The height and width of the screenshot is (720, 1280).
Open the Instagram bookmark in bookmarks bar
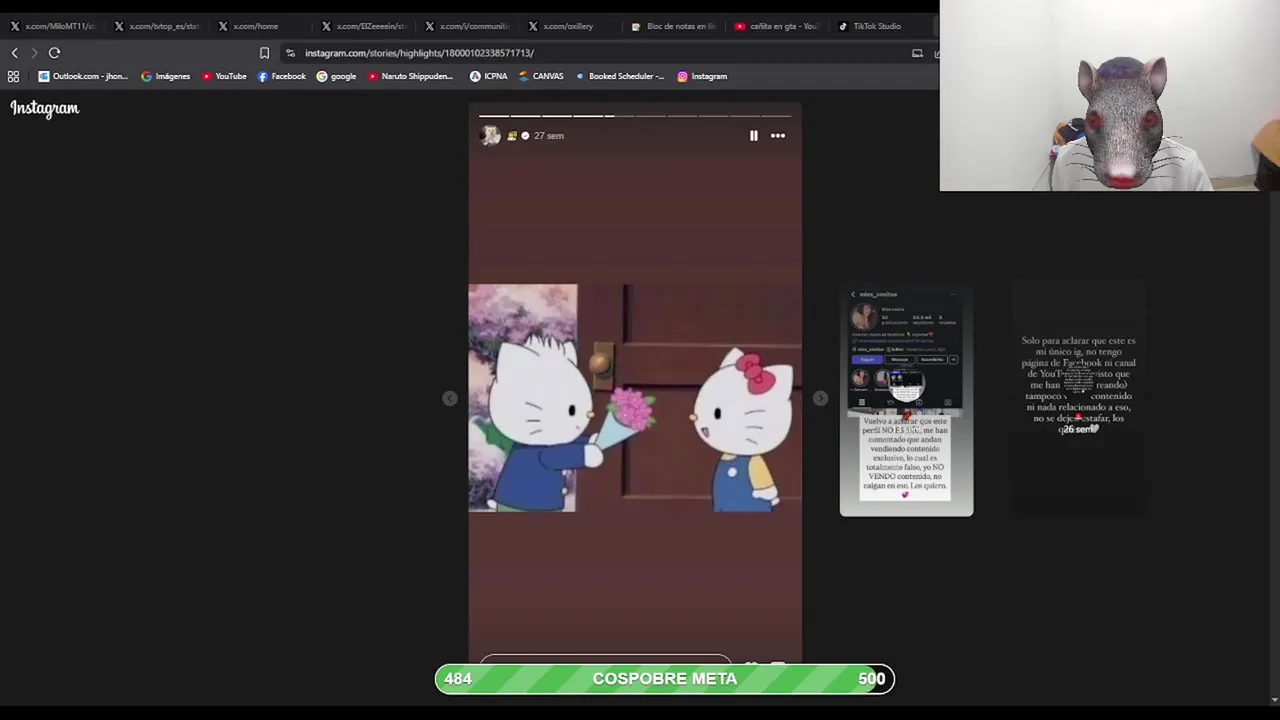click(702, 76)
